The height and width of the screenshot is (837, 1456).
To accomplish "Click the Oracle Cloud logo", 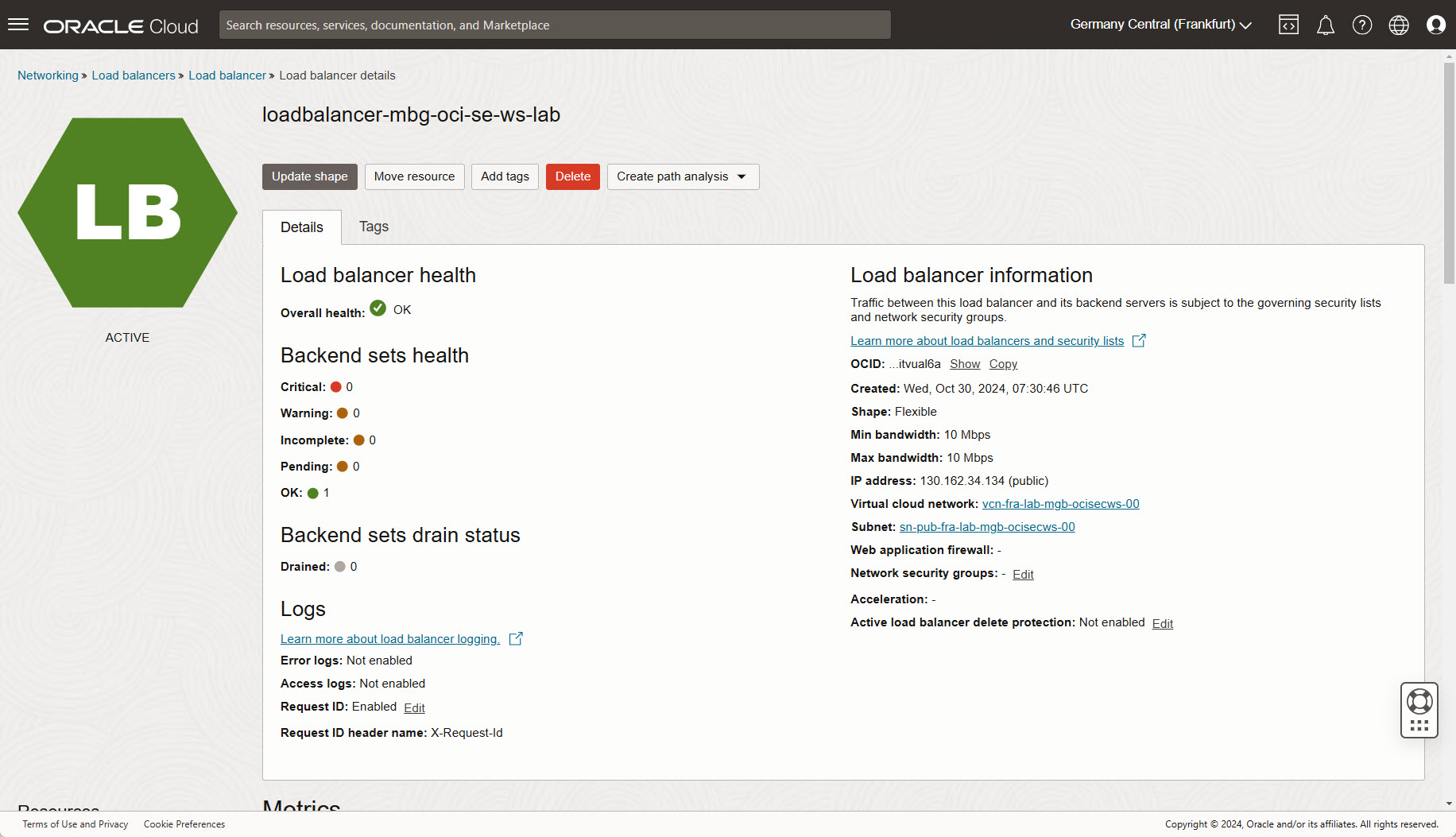I will (x=121, y=26).
